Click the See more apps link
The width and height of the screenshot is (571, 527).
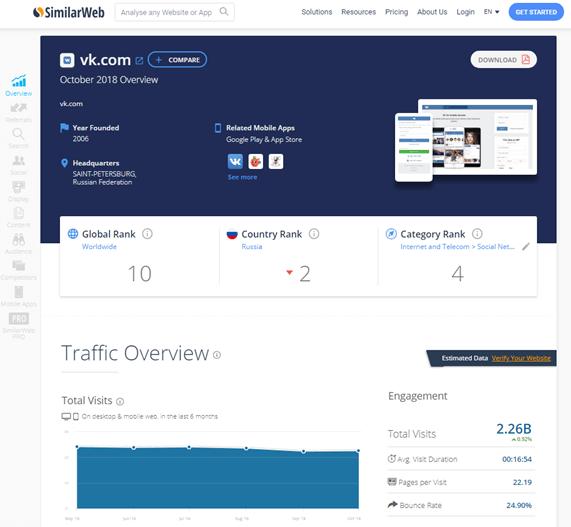coord(243,177)
